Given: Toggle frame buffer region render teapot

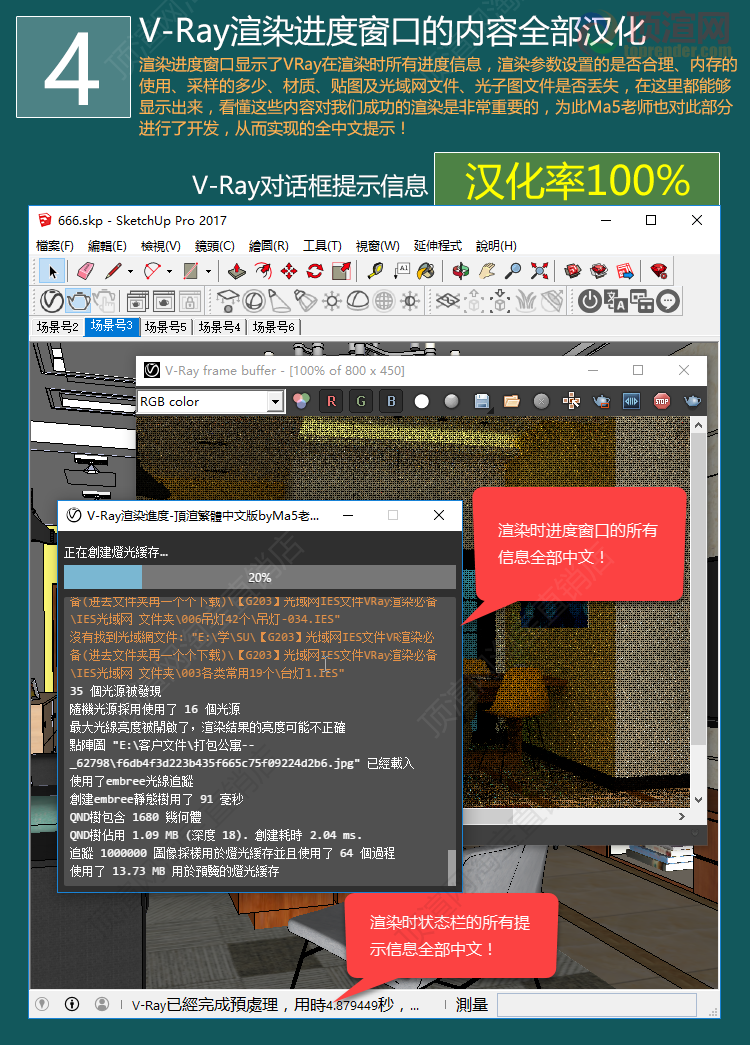Looking at the screenshot, I should point(601,401).
